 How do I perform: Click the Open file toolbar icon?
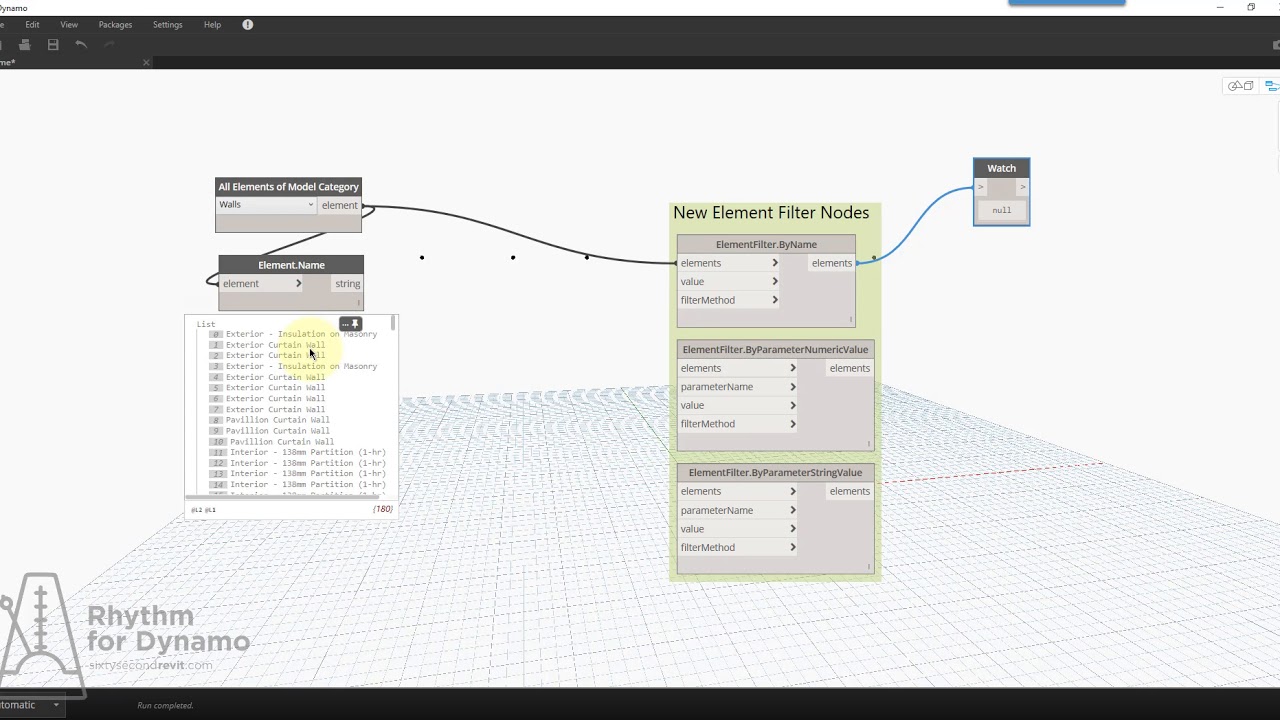point(25,45)
